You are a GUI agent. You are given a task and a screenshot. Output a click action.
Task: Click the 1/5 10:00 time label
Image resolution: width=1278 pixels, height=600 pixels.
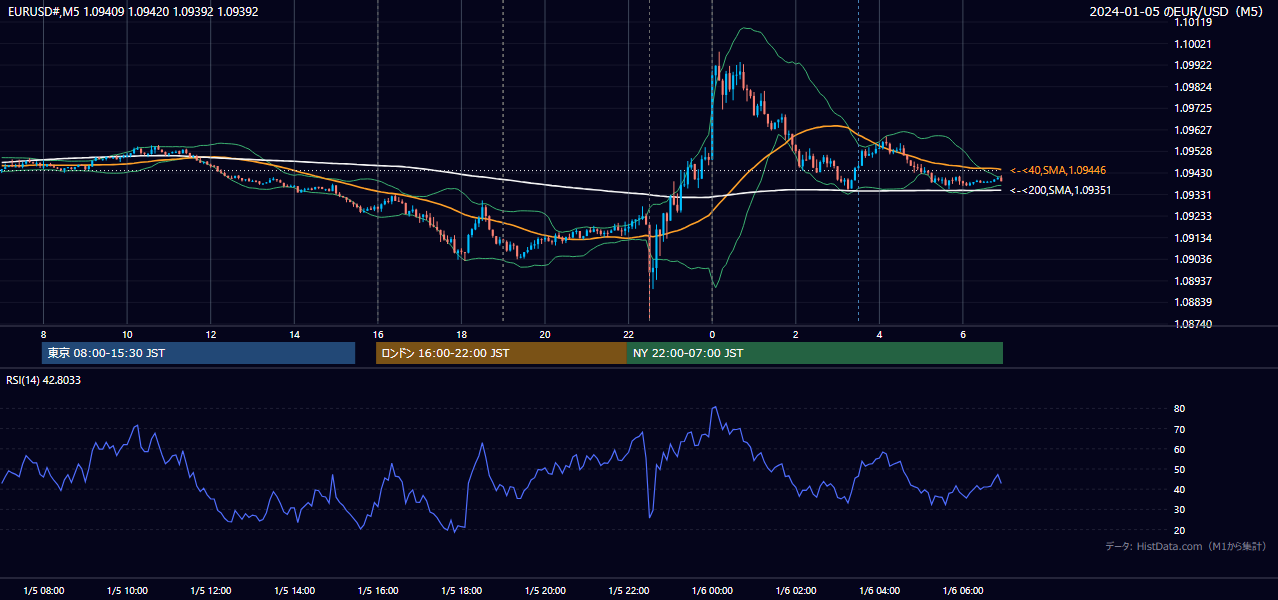point(127,590)
